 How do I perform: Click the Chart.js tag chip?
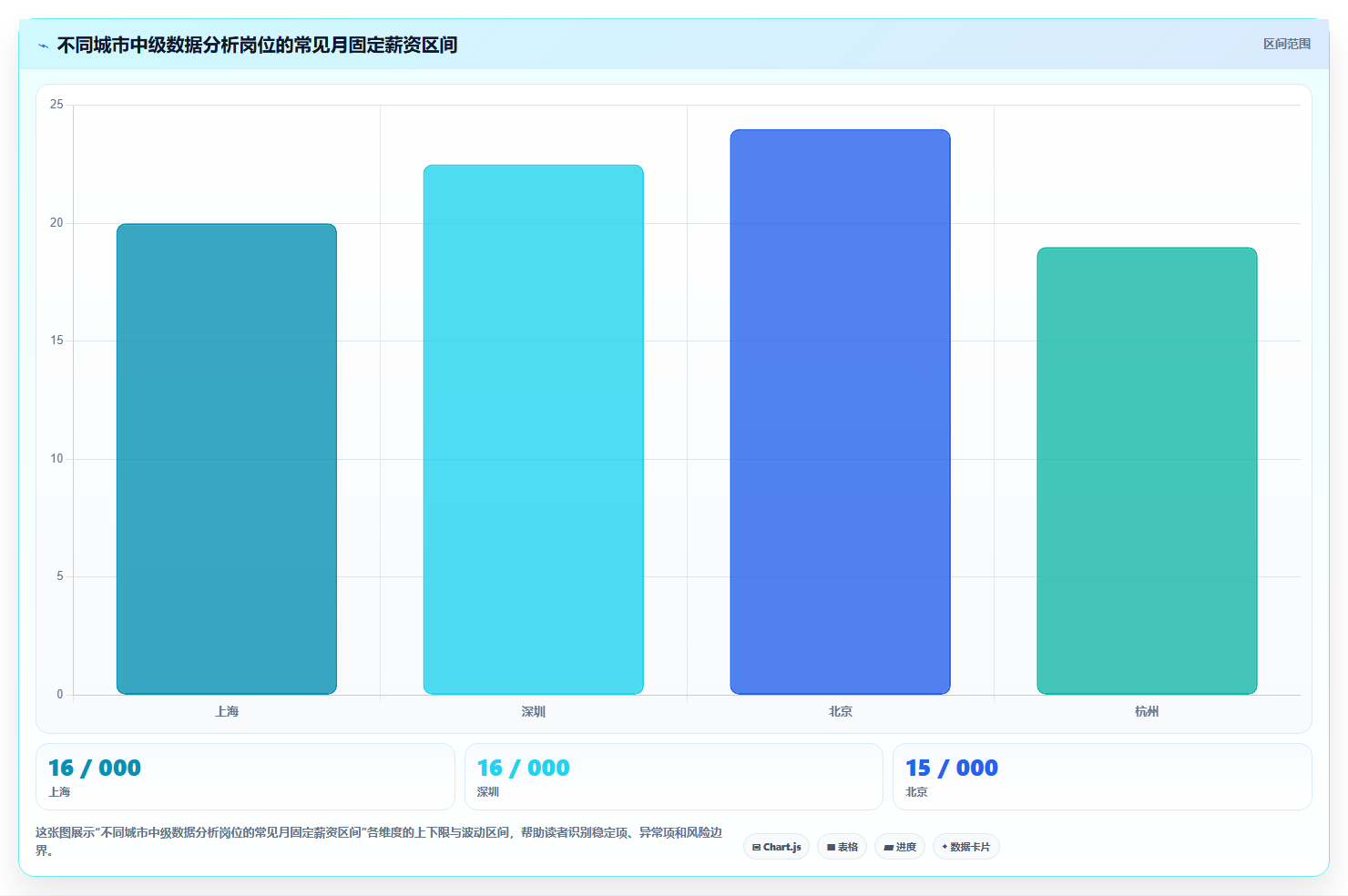(x=776, y=847)
